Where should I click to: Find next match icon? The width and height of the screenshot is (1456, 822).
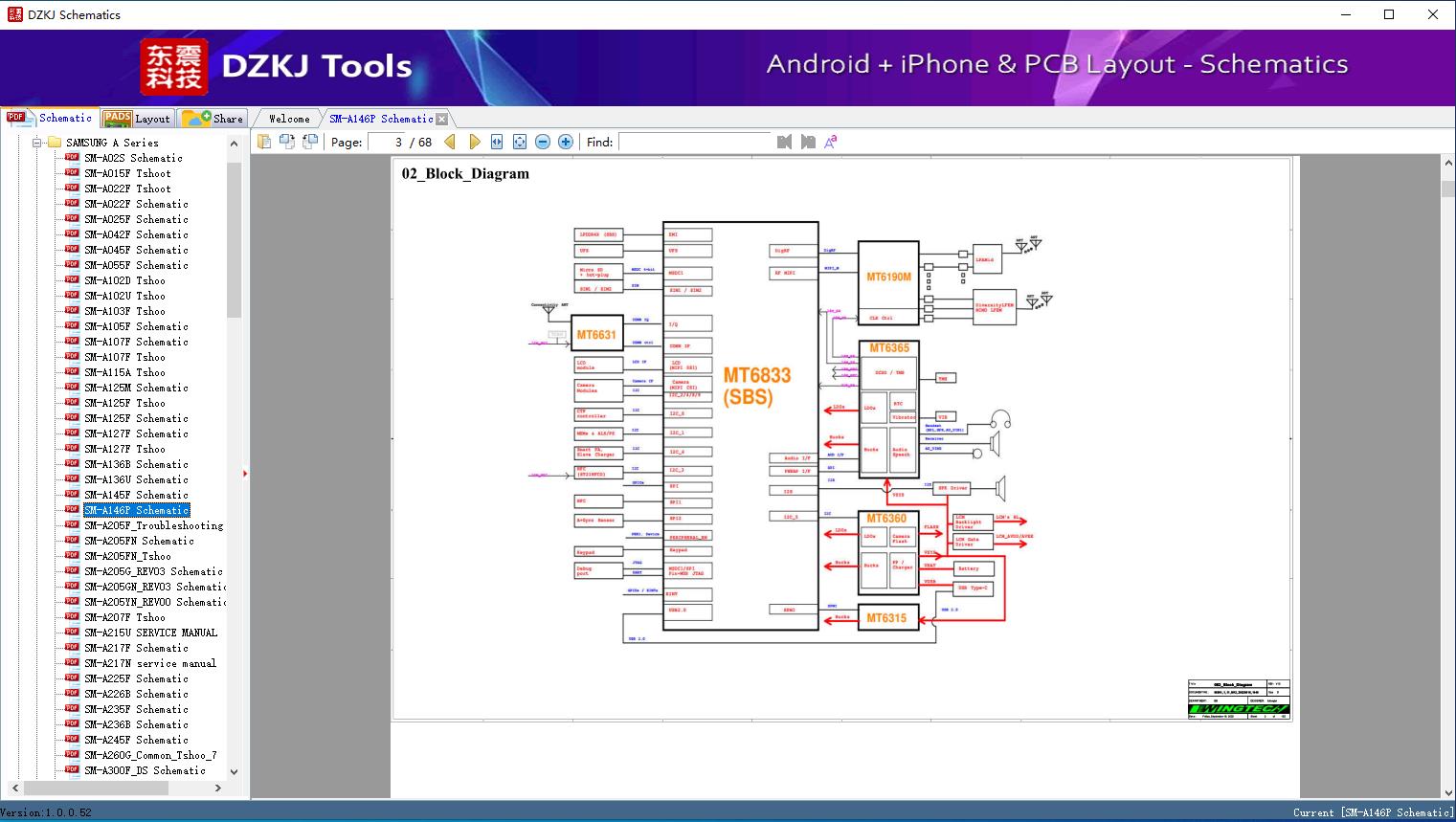pyautogui.click(x=808, y=142)
